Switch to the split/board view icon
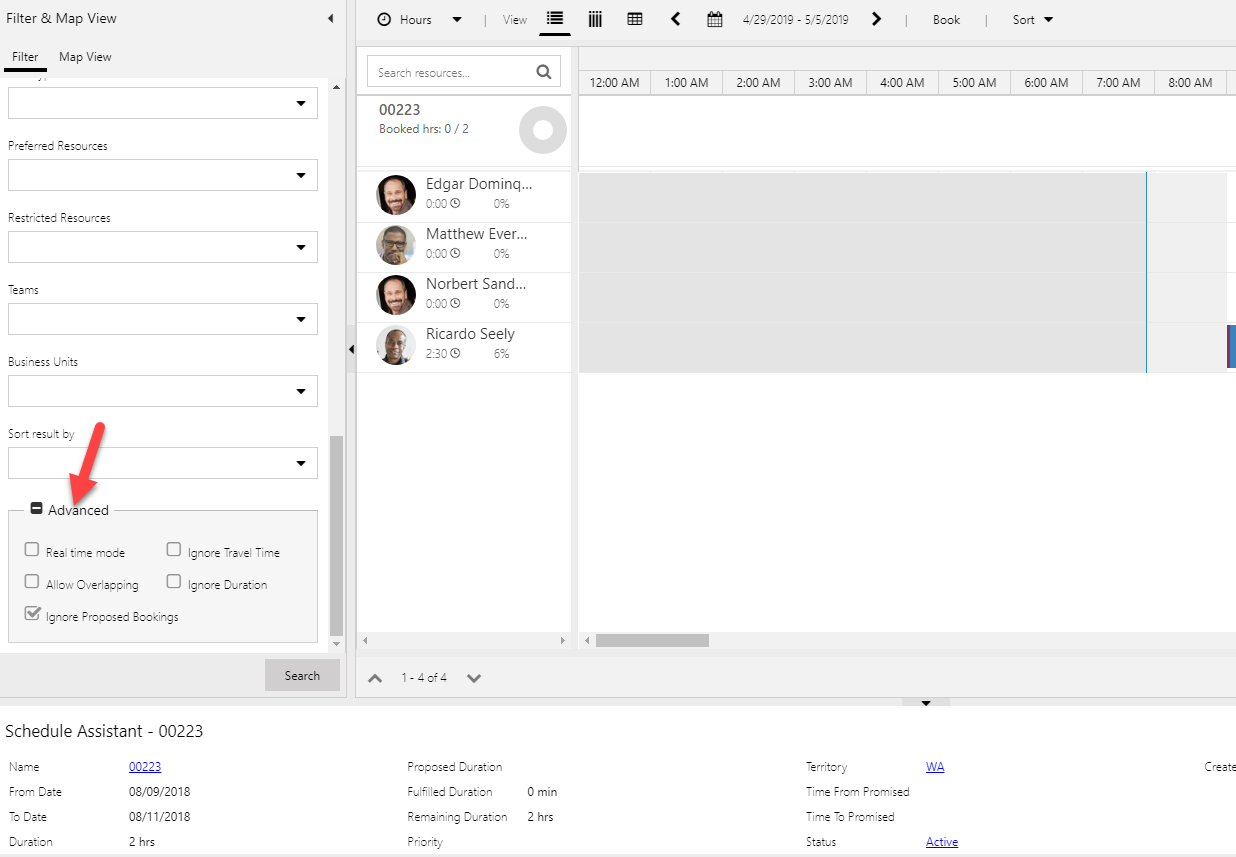 coord(595,19)
